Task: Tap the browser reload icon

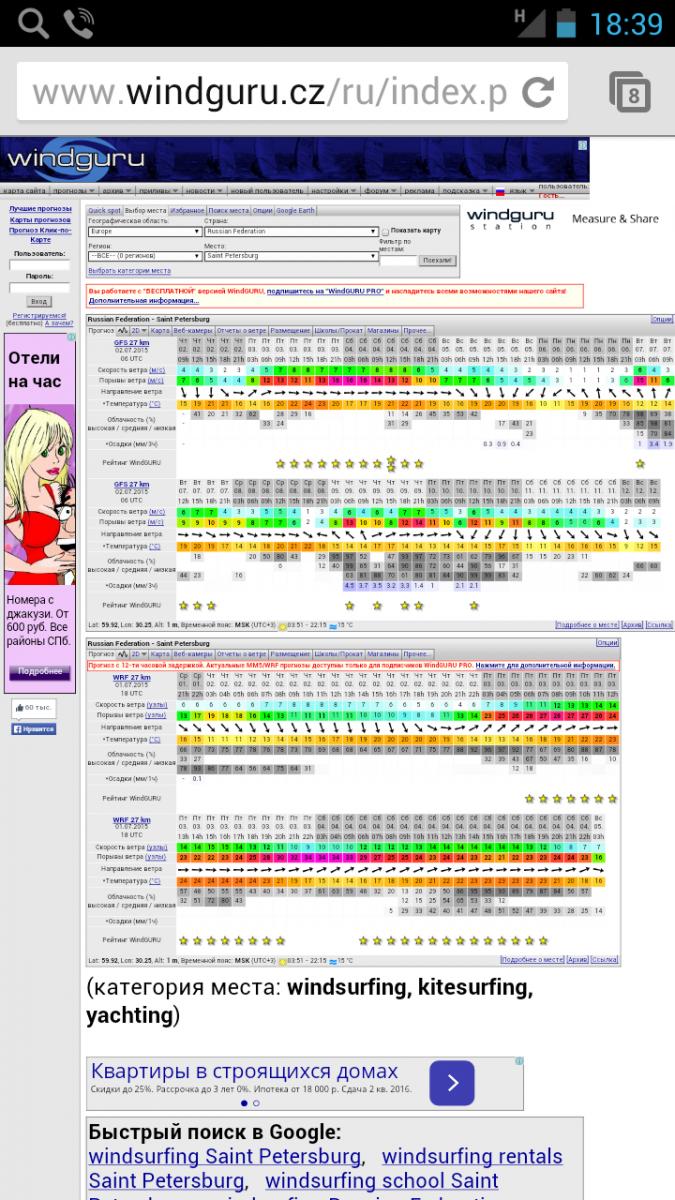Action: [538, 93]
